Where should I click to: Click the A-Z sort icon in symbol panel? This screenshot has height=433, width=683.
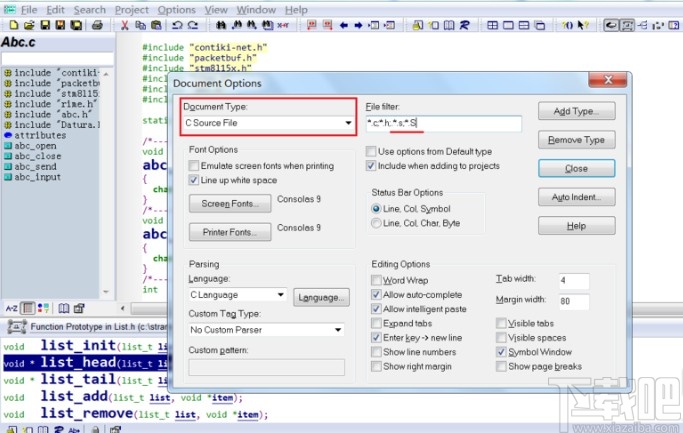coord(11,308)
